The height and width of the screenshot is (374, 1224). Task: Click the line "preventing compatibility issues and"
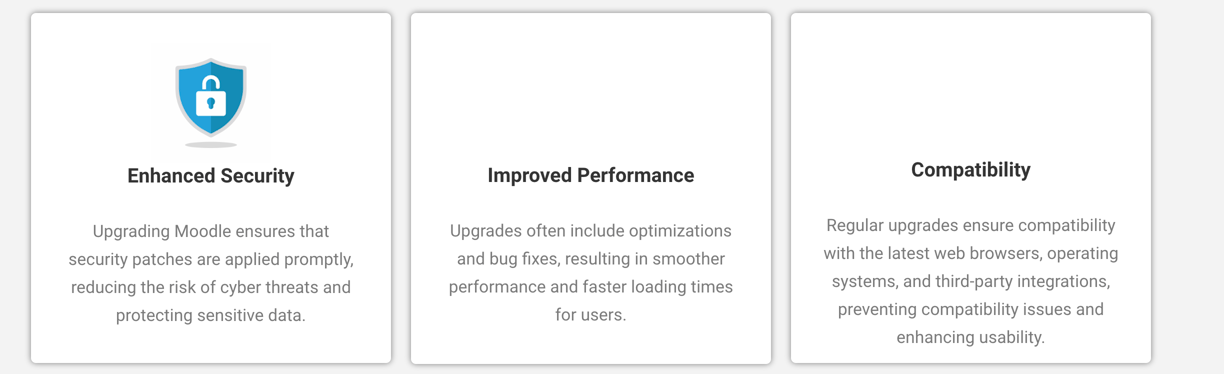(x=971, y=309)
